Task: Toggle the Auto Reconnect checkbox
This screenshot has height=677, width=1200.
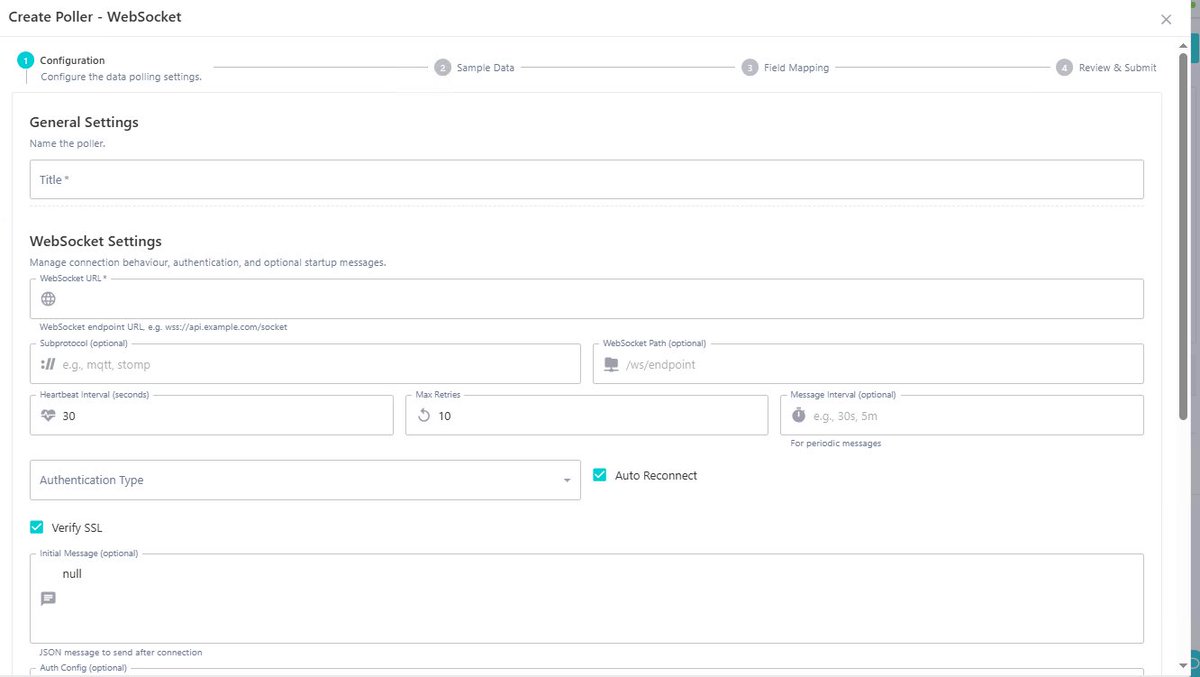Action: point(600,475)
